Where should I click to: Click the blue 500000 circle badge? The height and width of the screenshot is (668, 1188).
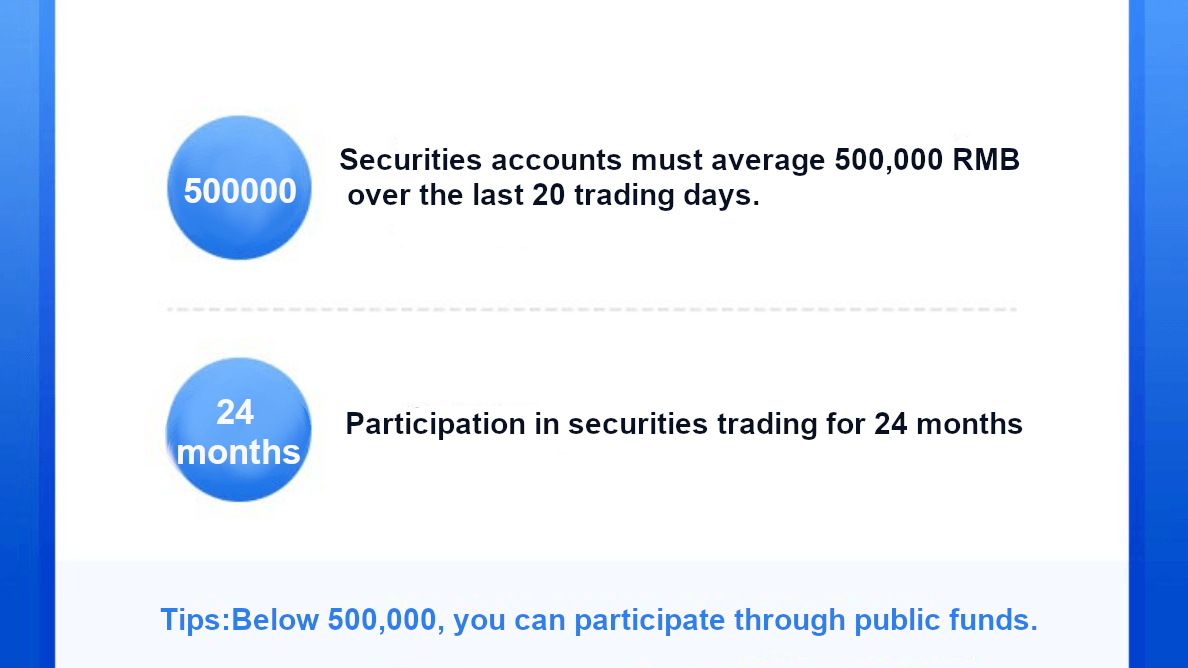pyautogui.click(x=239, y=188)
